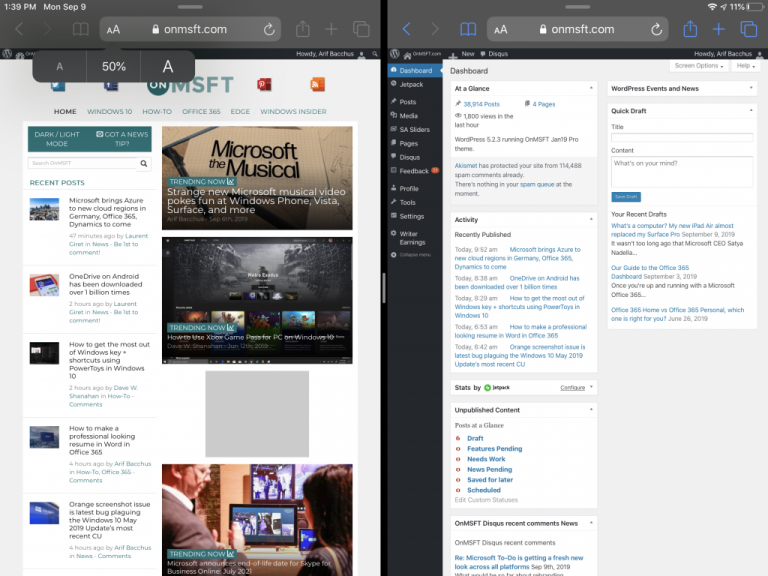768x576 pixels.
Task: Show tab overview in left Safari window
Action: 361,29
